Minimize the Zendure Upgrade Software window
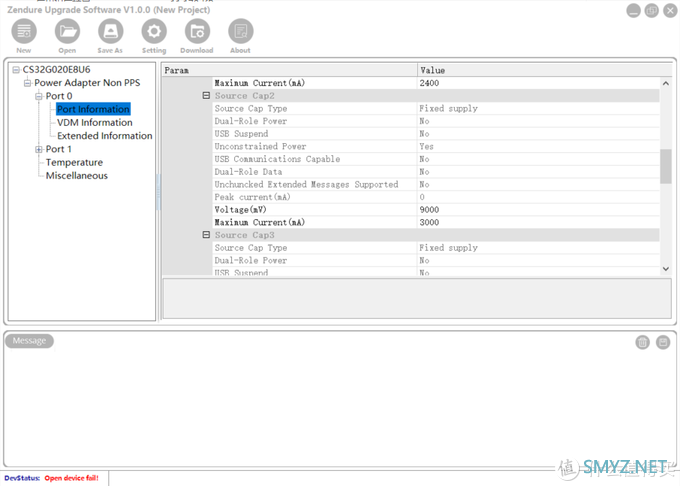Viewport: 680px width, 486px height. (633, 10)
